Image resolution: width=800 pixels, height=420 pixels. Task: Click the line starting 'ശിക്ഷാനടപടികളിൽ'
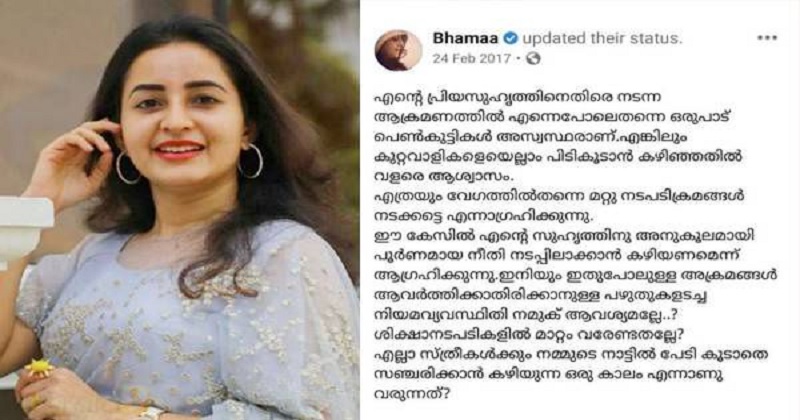click(x=529, y=335)
